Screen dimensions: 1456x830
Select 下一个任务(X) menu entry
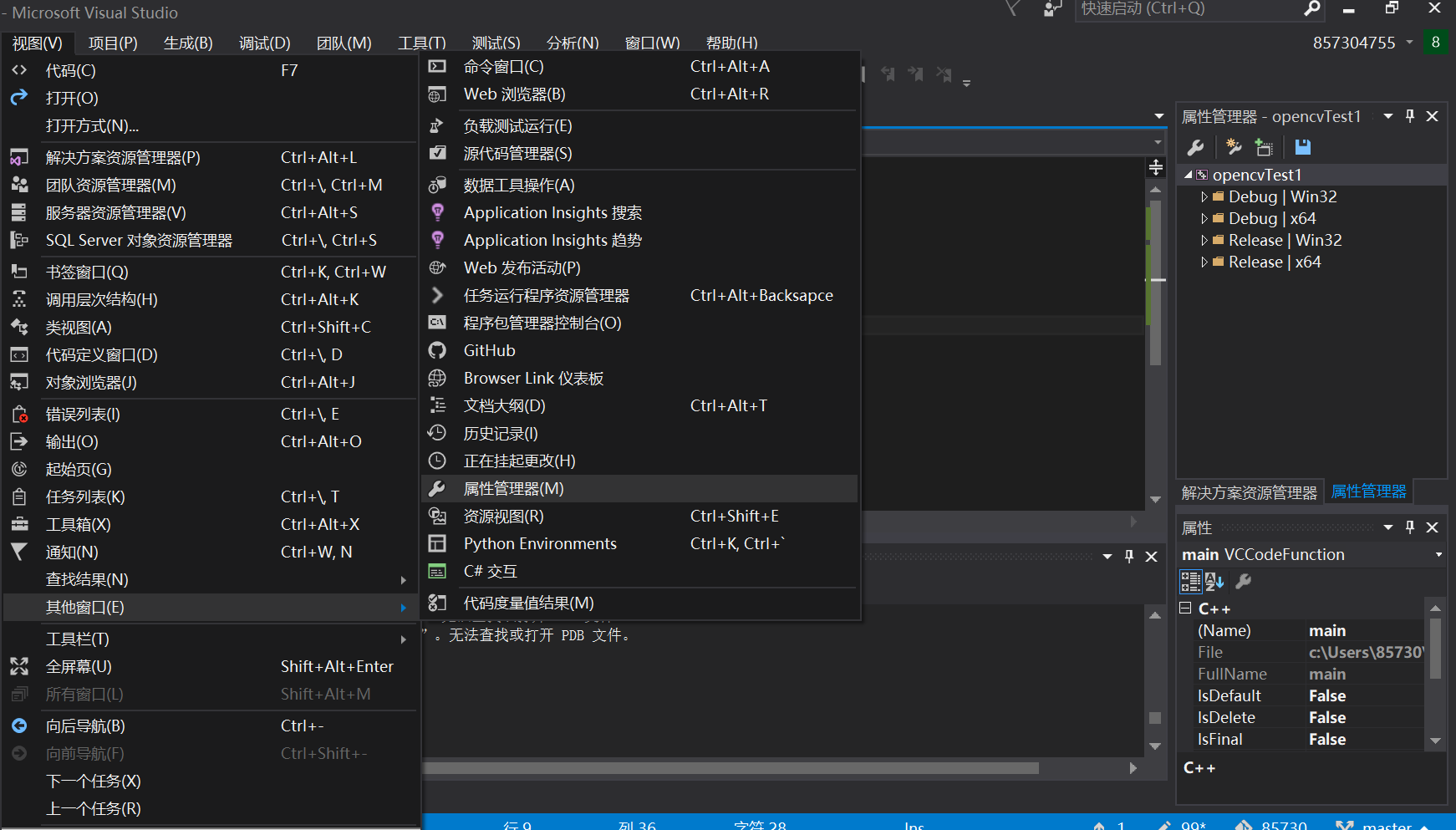tap(211, 781)
